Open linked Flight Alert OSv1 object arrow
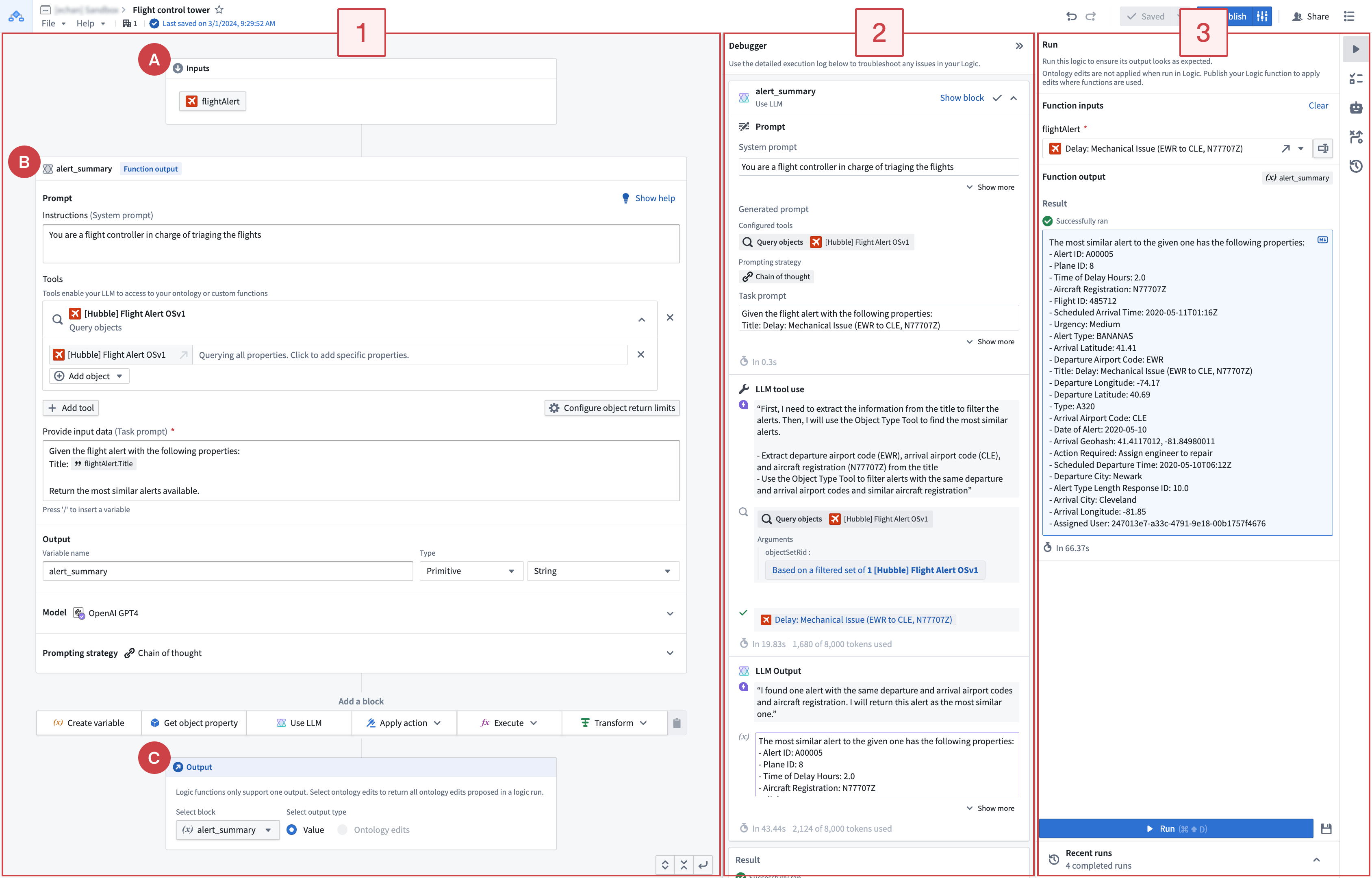The width and height of the screenshot is (1372, 878). pos(184,354)
